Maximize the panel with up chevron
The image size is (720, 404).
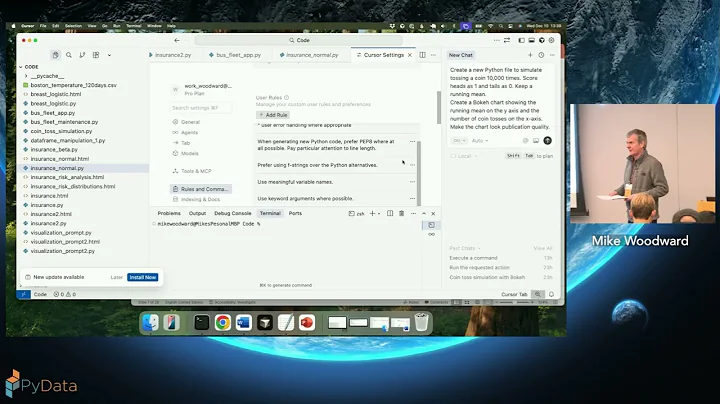coord(424,213)
